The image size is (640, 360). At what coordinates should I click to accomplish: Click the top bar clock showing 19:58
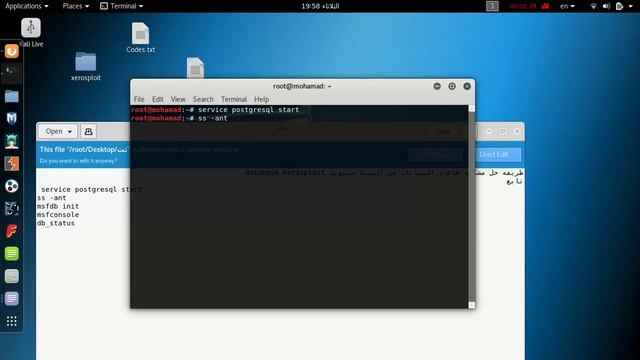(x=320, y=6)
